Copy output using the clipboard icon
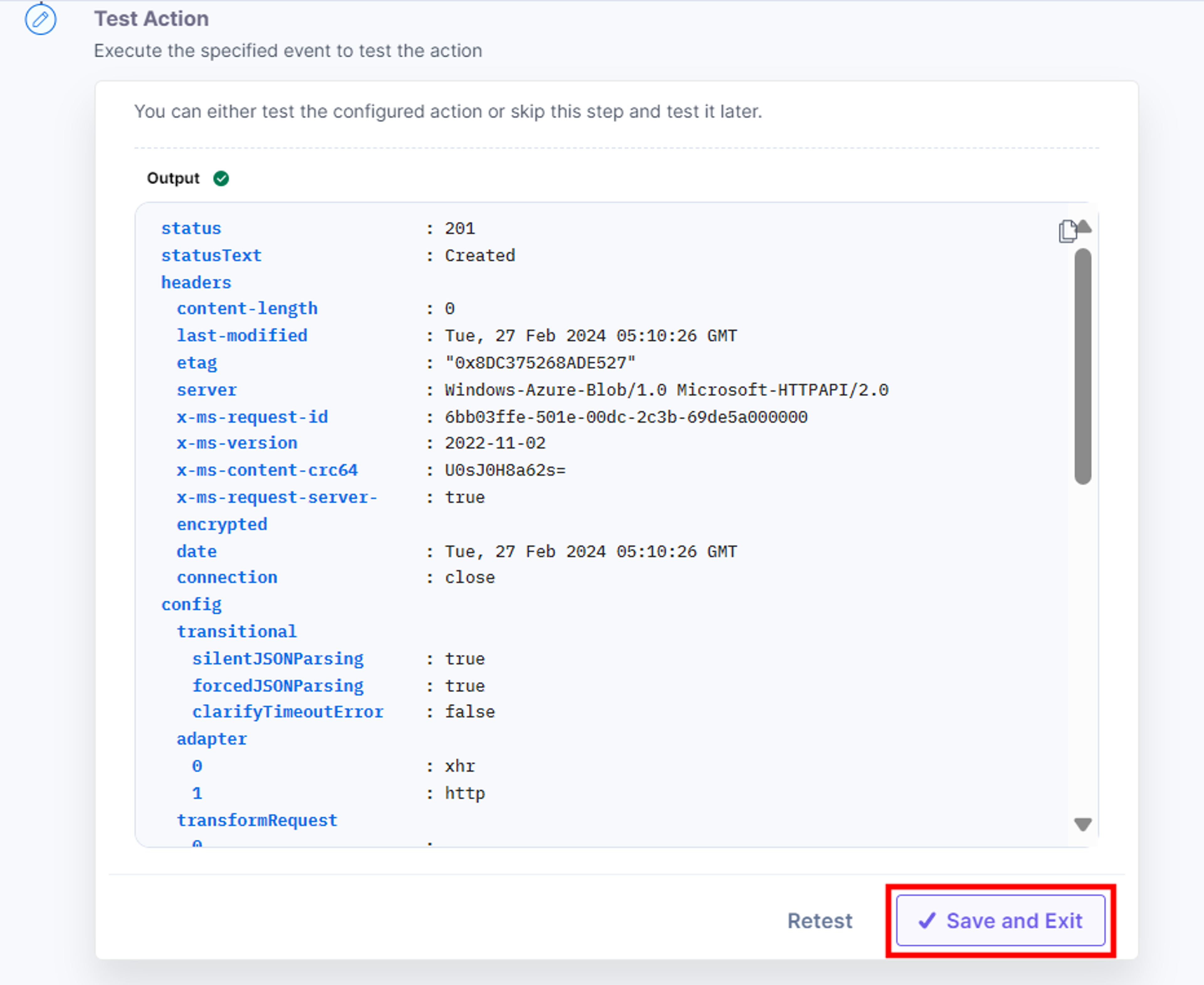1204x985 pixels. [x=1067, y=231]
